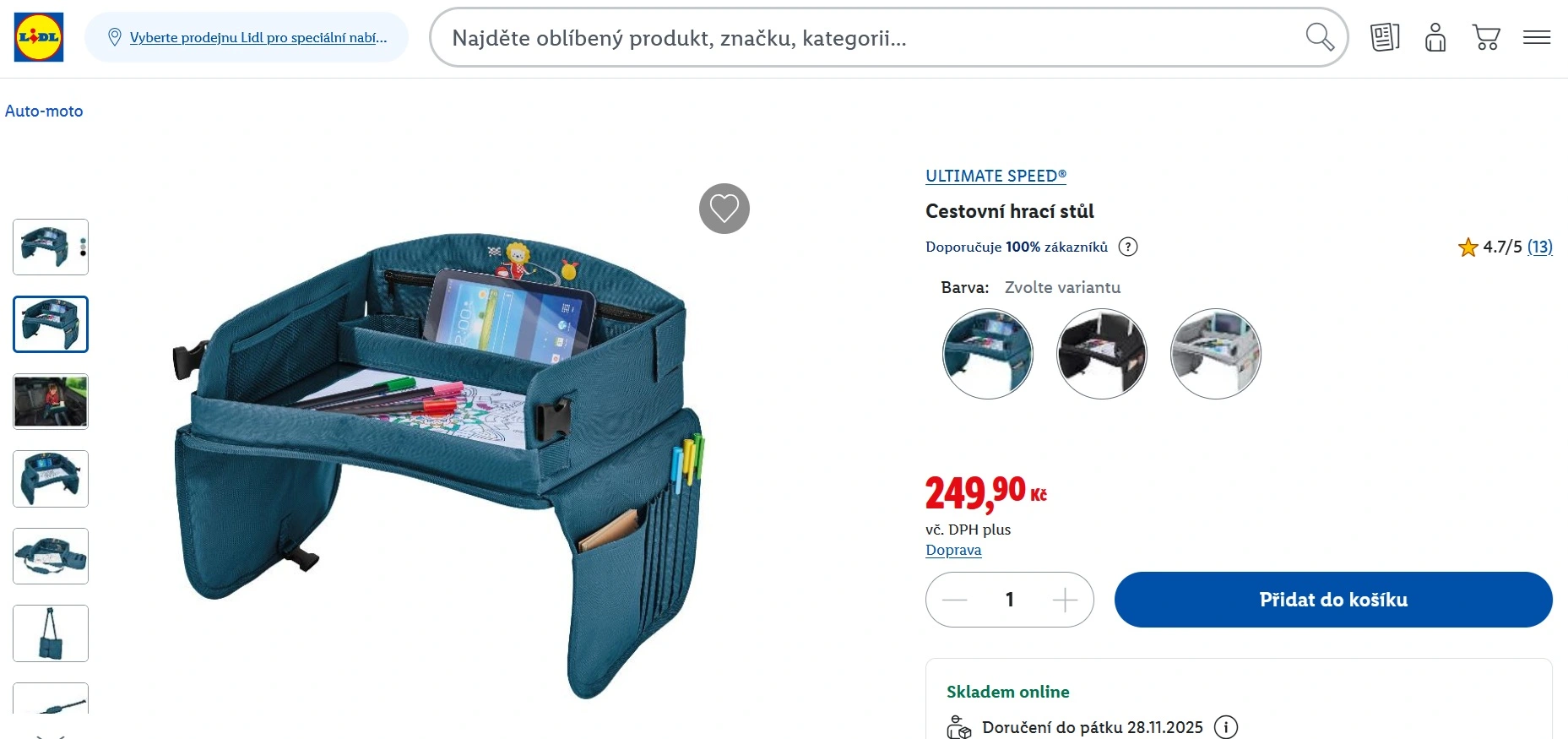
Task: Click Přidat do košíku button
Action: click(x=1333, y=600)
